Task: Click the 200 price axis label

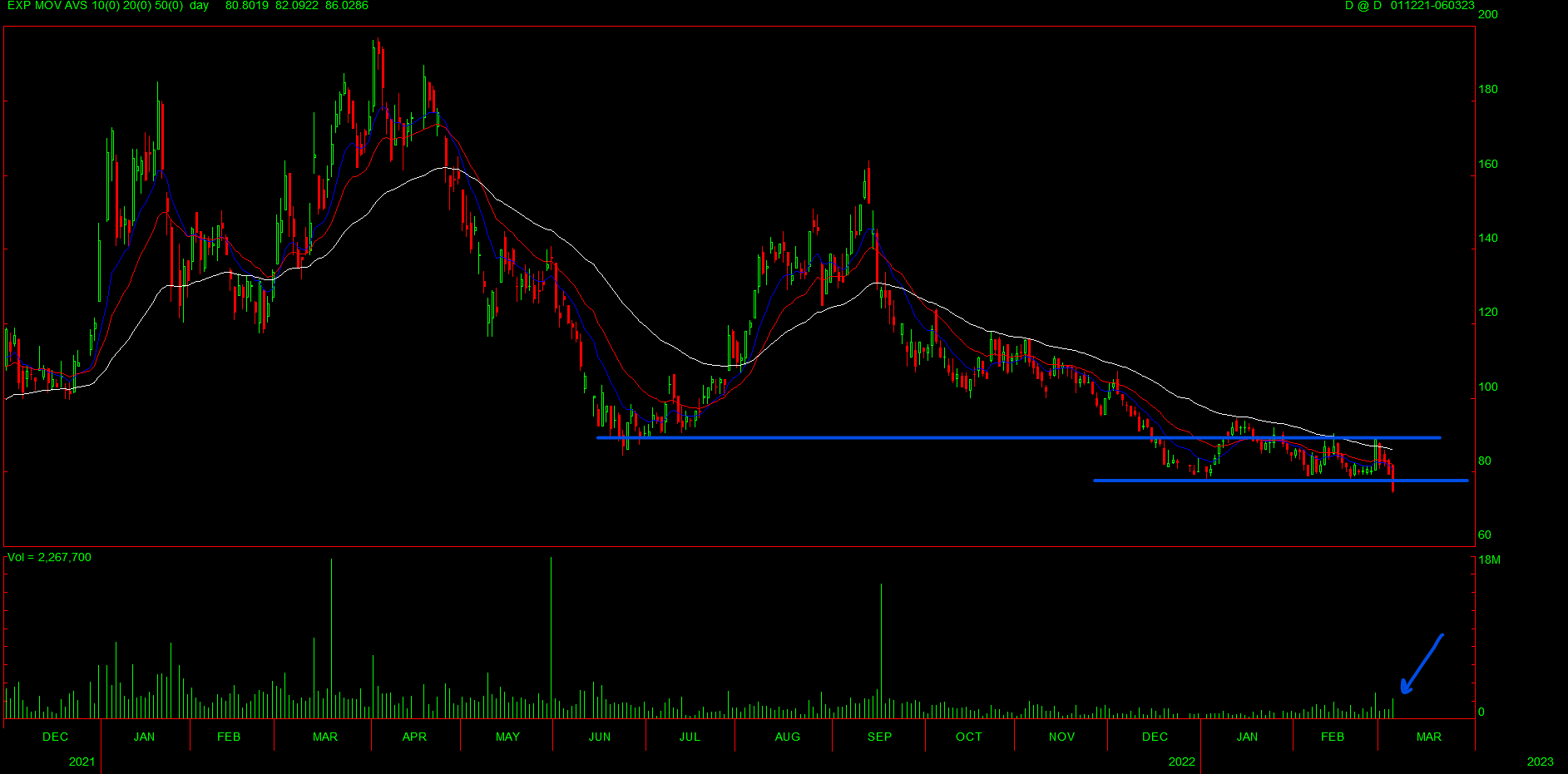Action: click(1488, 14)
